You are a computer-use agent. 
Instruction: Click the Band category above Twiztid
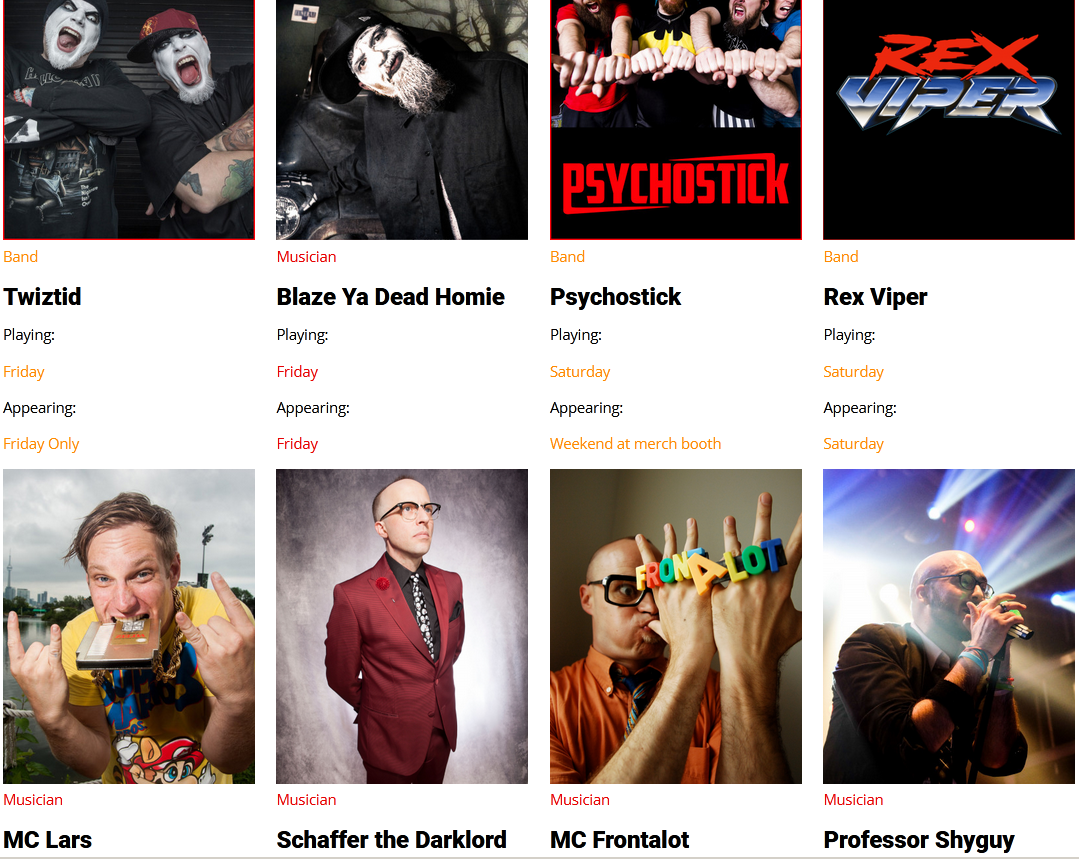point(21,257)
